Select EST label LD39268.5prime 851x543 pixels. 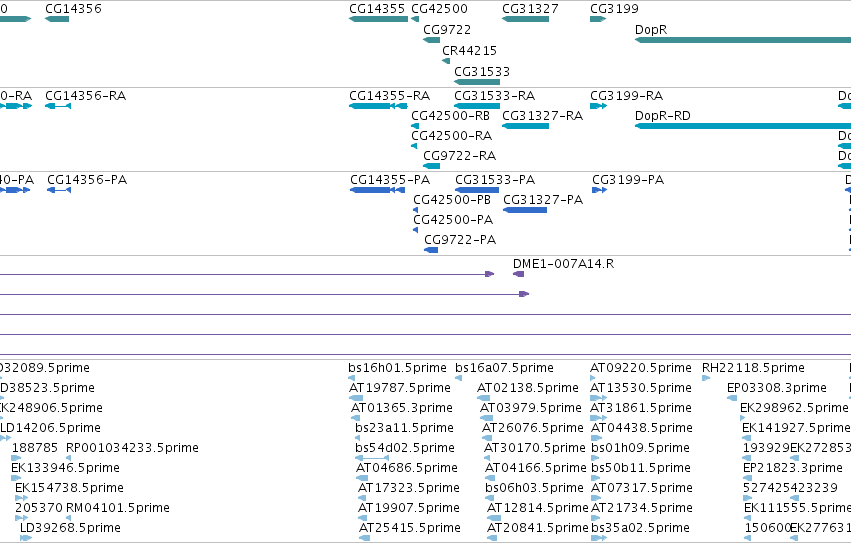pos(71,528)
